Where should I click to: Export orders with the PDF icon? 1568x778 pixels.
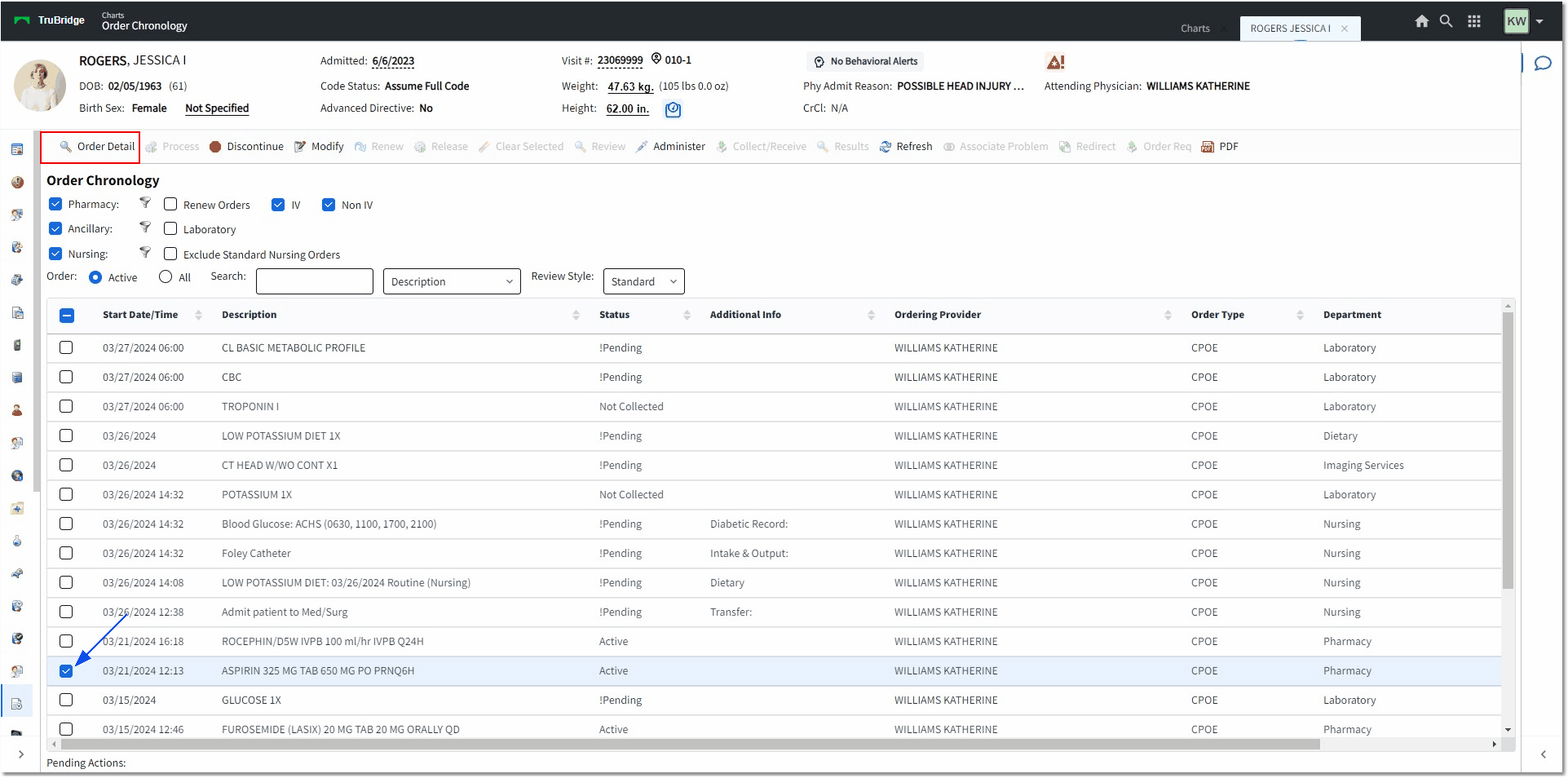(1208, 147)
